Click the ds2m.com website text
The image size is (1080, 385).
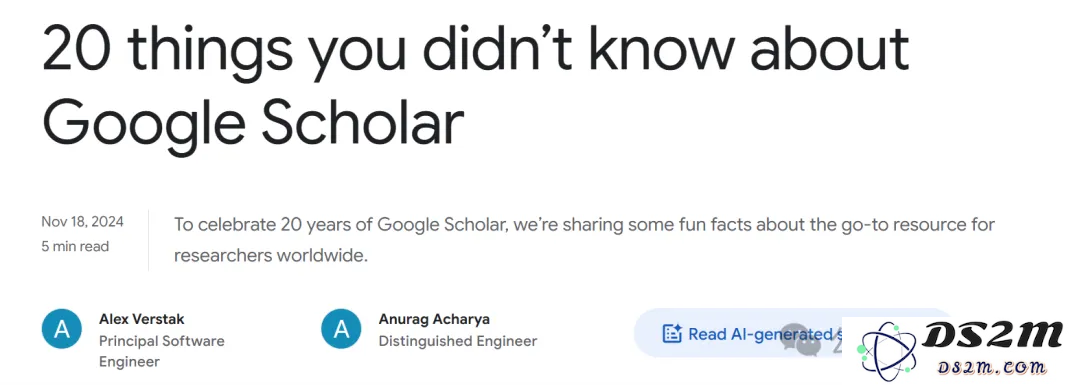click(x=990, y=366)
